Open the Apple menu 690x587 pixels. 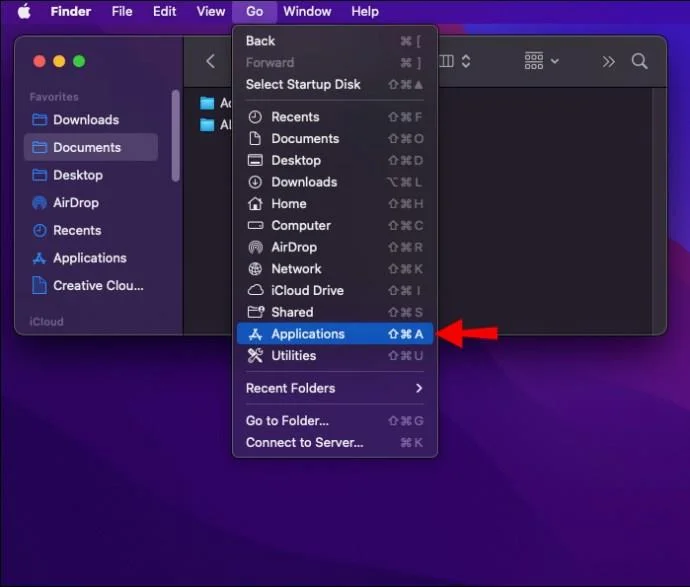pos(24,11)
